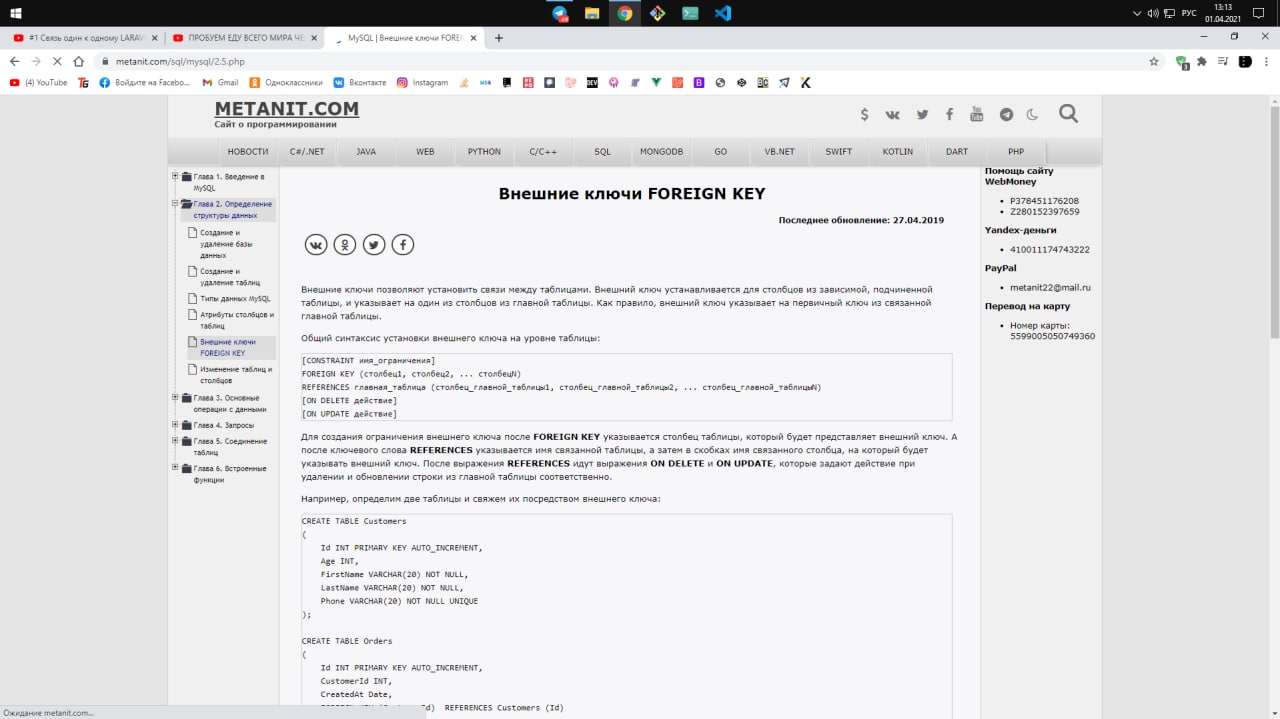This screenshot has height=719, width=1280.
Task: Open MONGODB section in navigation
Action: (x=661, y=152)
